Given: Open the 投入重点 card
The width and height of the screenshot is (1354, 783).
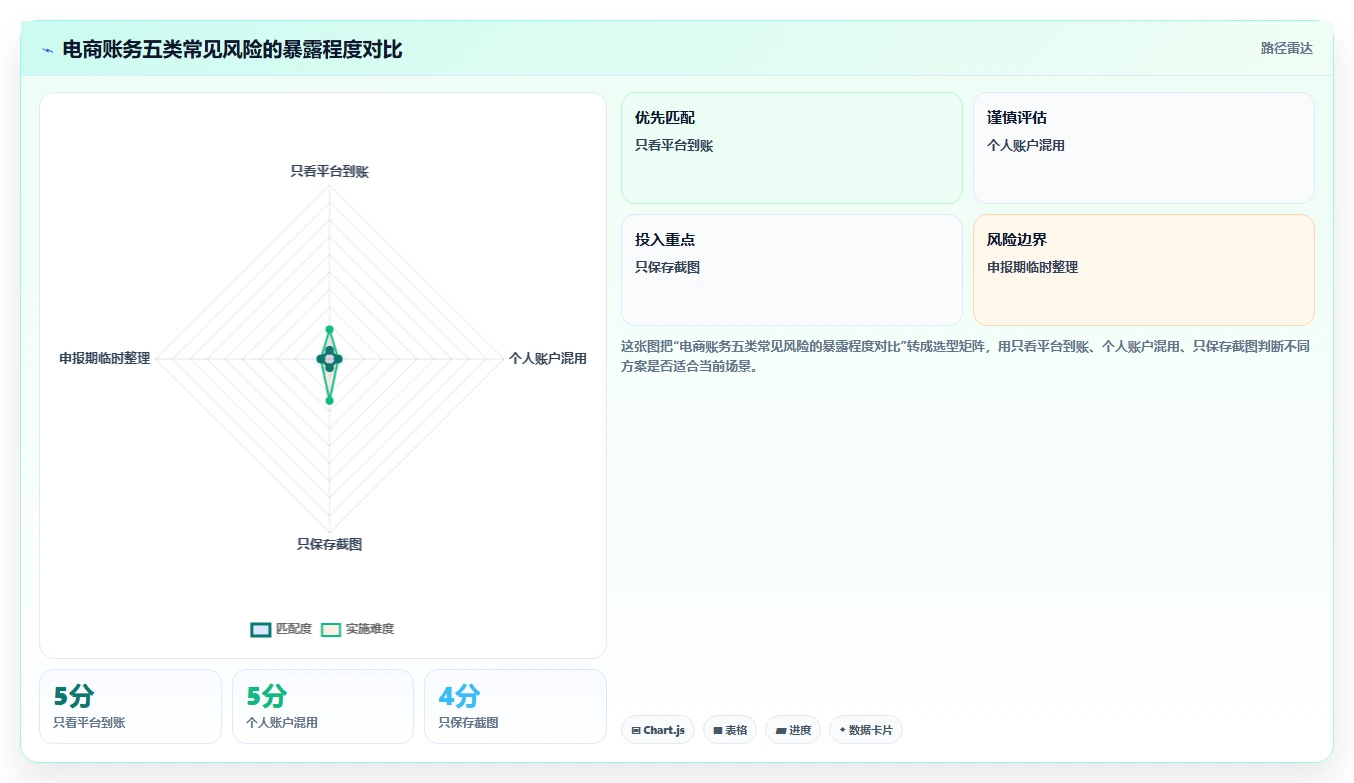Looking at the screenshot, I should coord(792,270).
